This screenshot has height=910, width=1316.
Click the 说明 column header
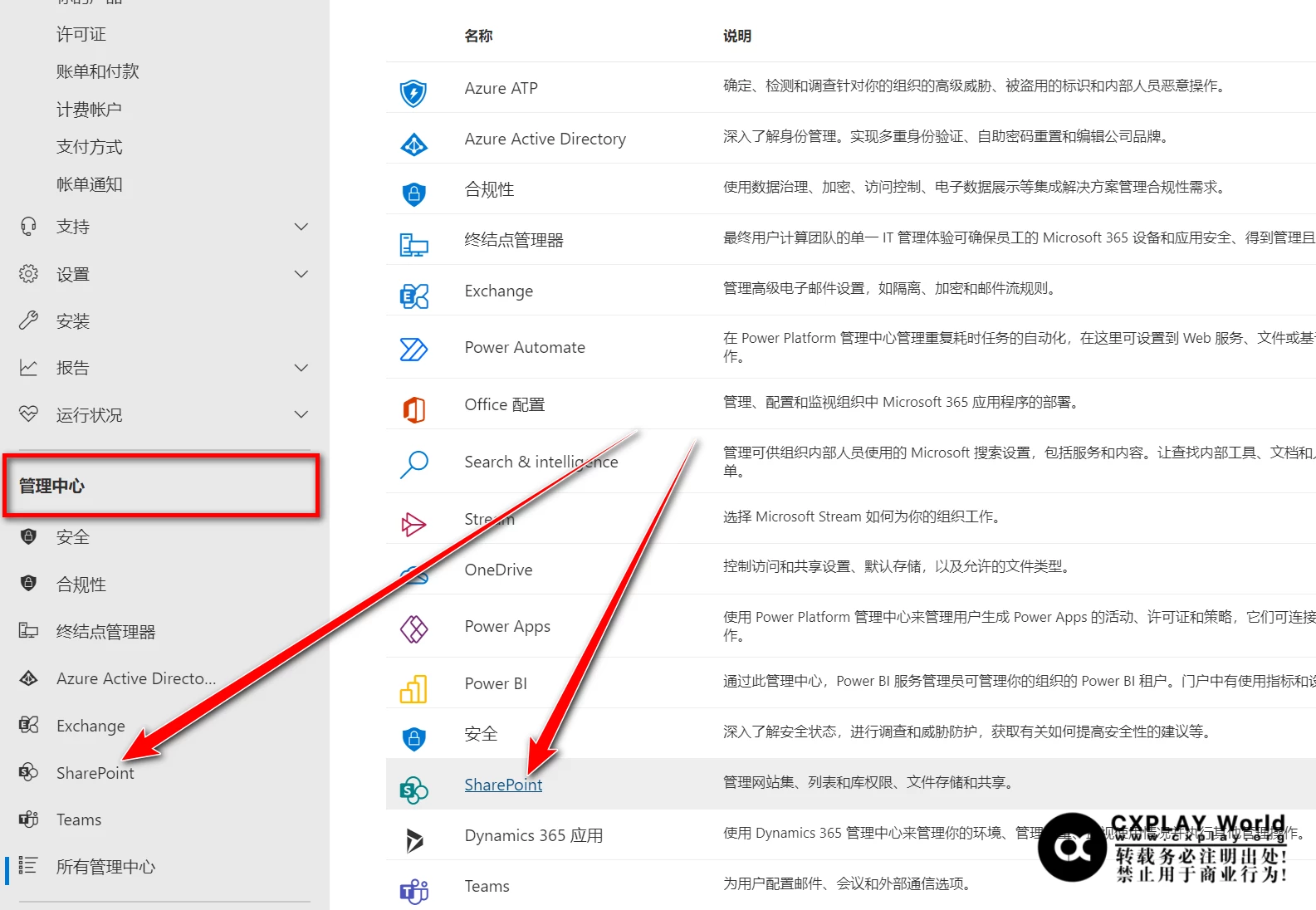(x=737, y=36)
